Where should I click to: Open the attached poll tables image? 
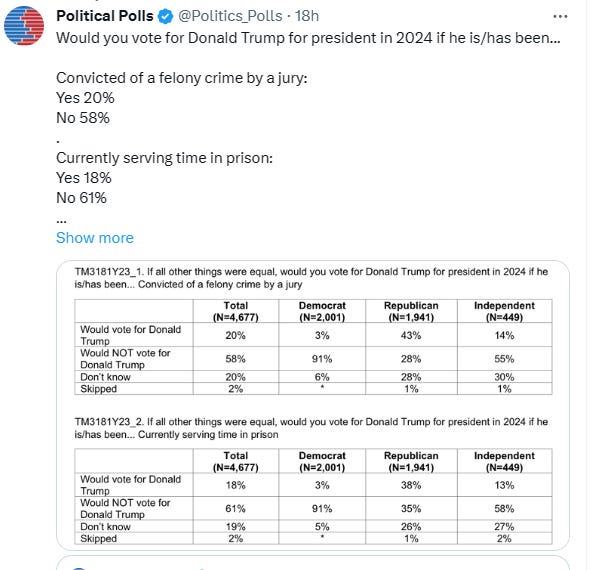(x=313, y=405)
